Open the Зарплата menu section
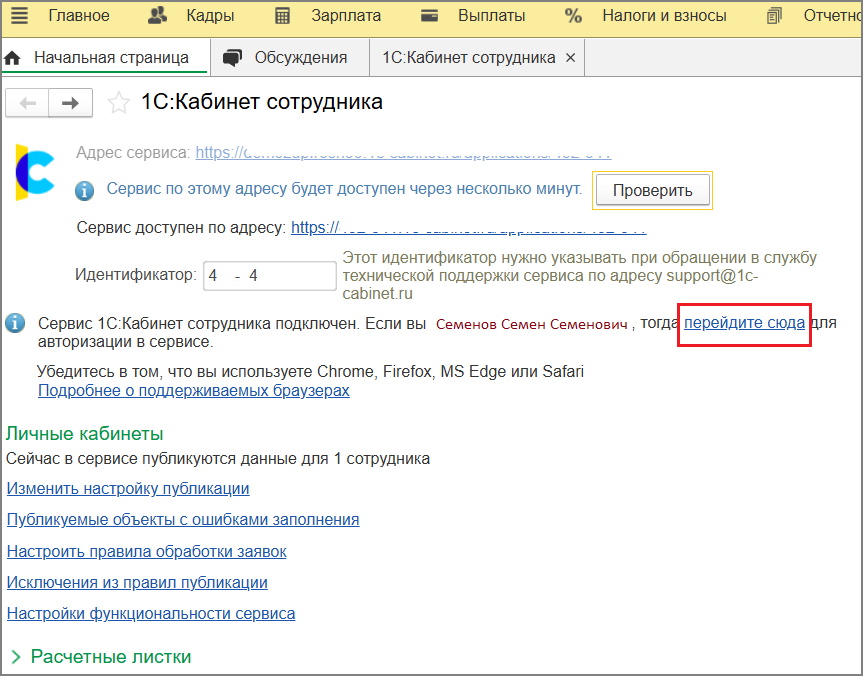This screenshot has width=863, height=676. coord(346,15)
